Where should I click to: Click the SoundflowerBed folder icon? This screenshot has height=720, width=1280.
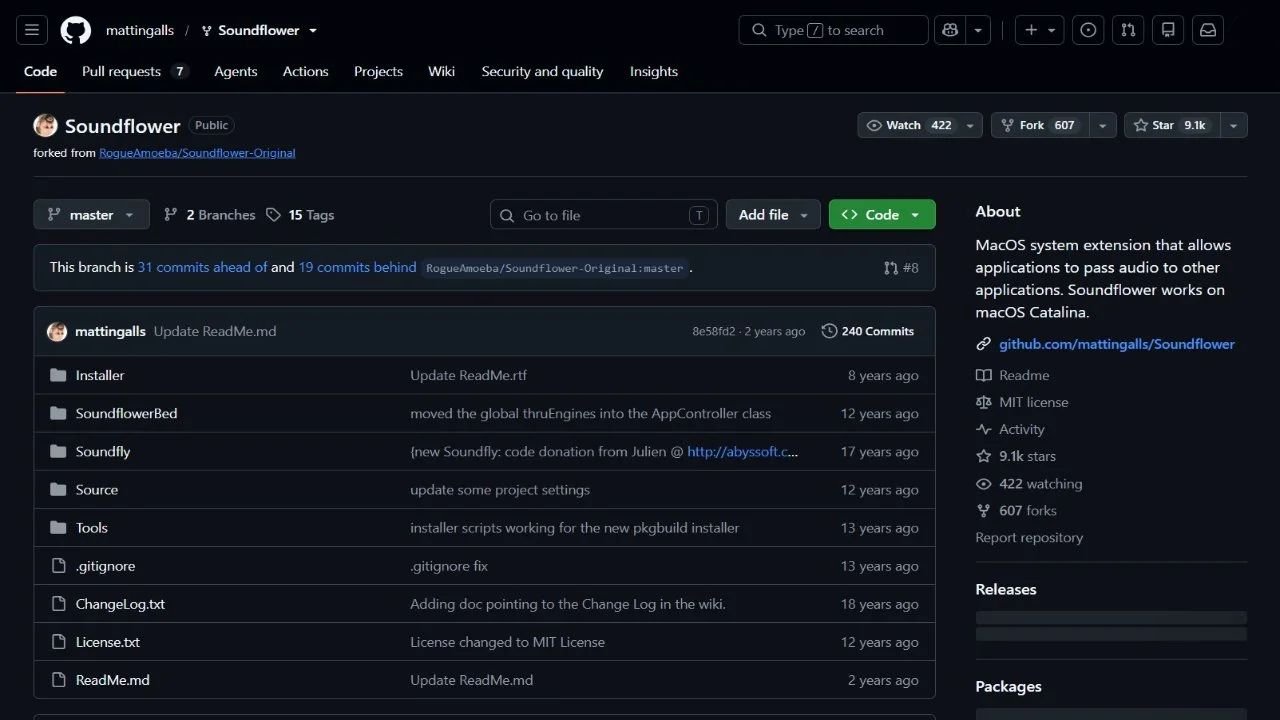[58, 413]
